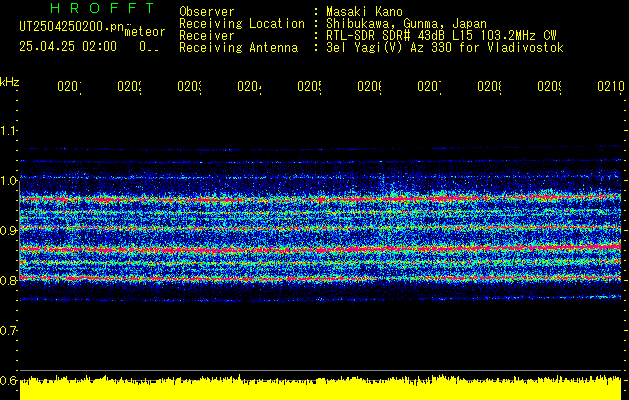
Task: Select receiver text RTL-SDR SDR# 43dB L15 103.2MHz CW
Action: pos(442,36)
